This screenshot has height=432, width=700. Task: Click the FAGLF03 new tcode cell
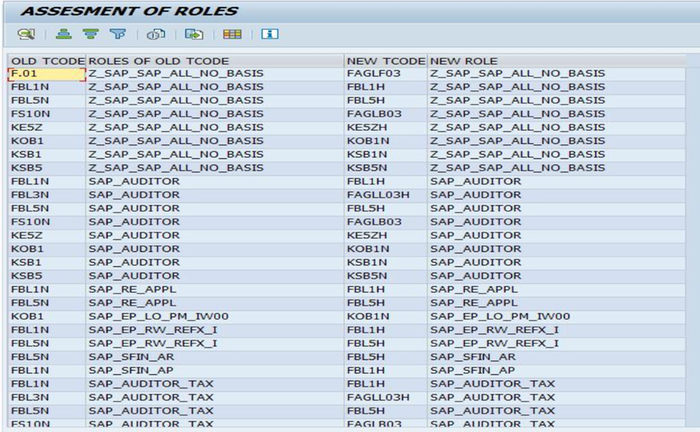(372, 74)
